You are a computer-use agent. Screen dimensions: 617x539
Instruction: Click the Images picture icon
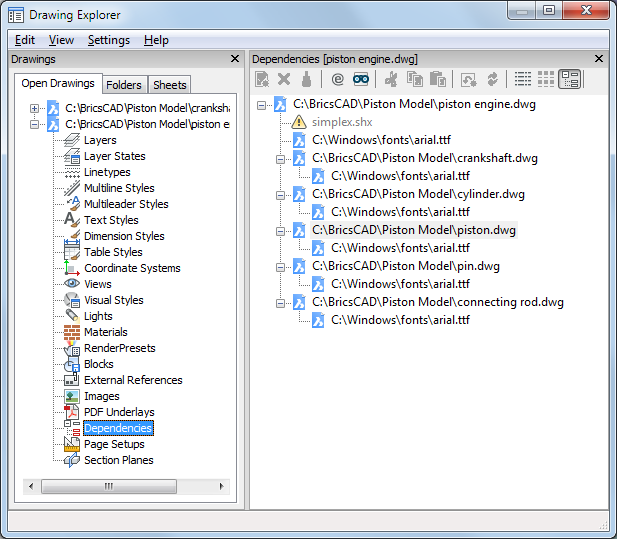(72, 396)
